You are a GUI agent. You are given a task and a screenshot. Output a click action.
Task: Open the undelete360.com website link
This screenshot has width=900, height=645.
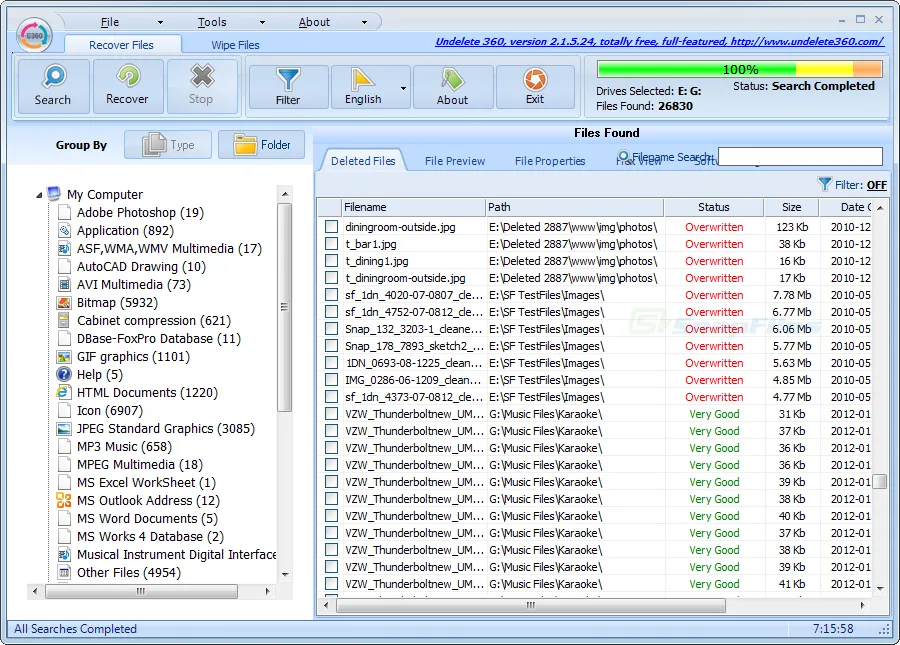[x=659, y=41]
